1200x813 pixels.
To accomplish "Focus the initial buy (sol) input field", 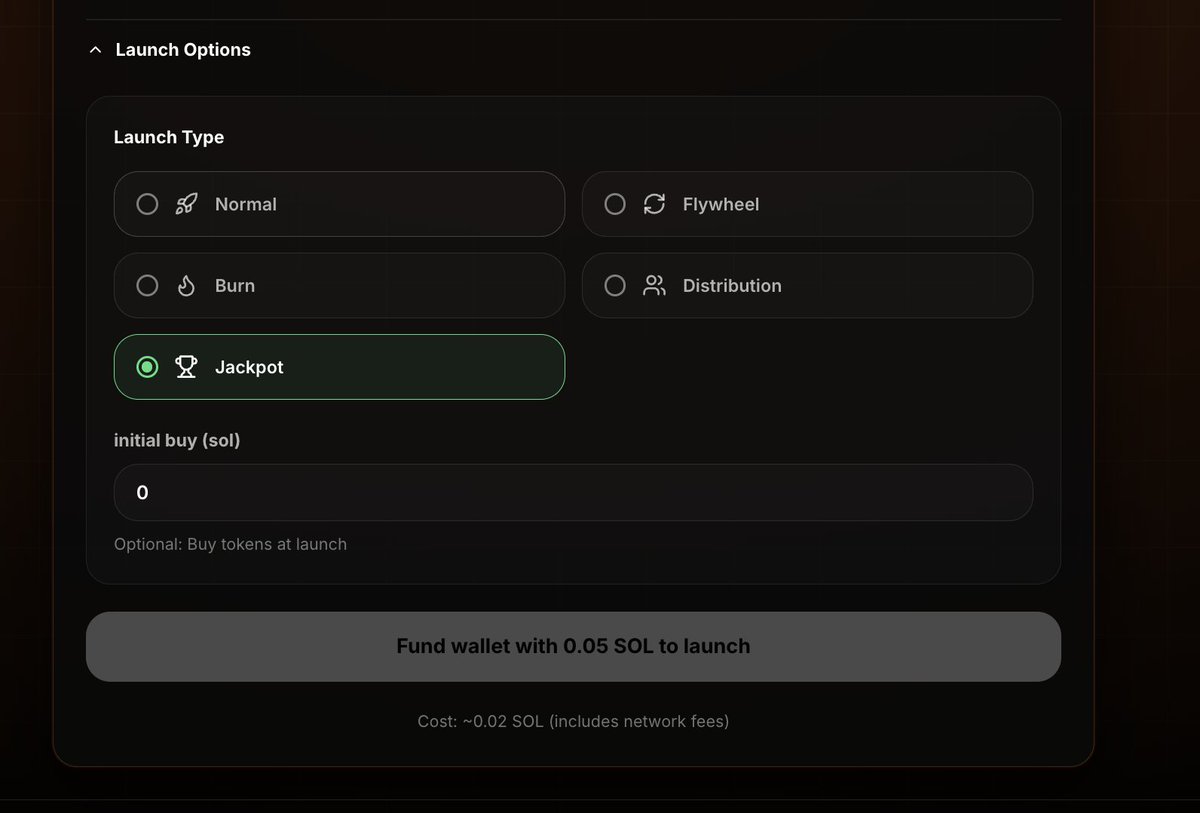I will click(x=573, y=492).
